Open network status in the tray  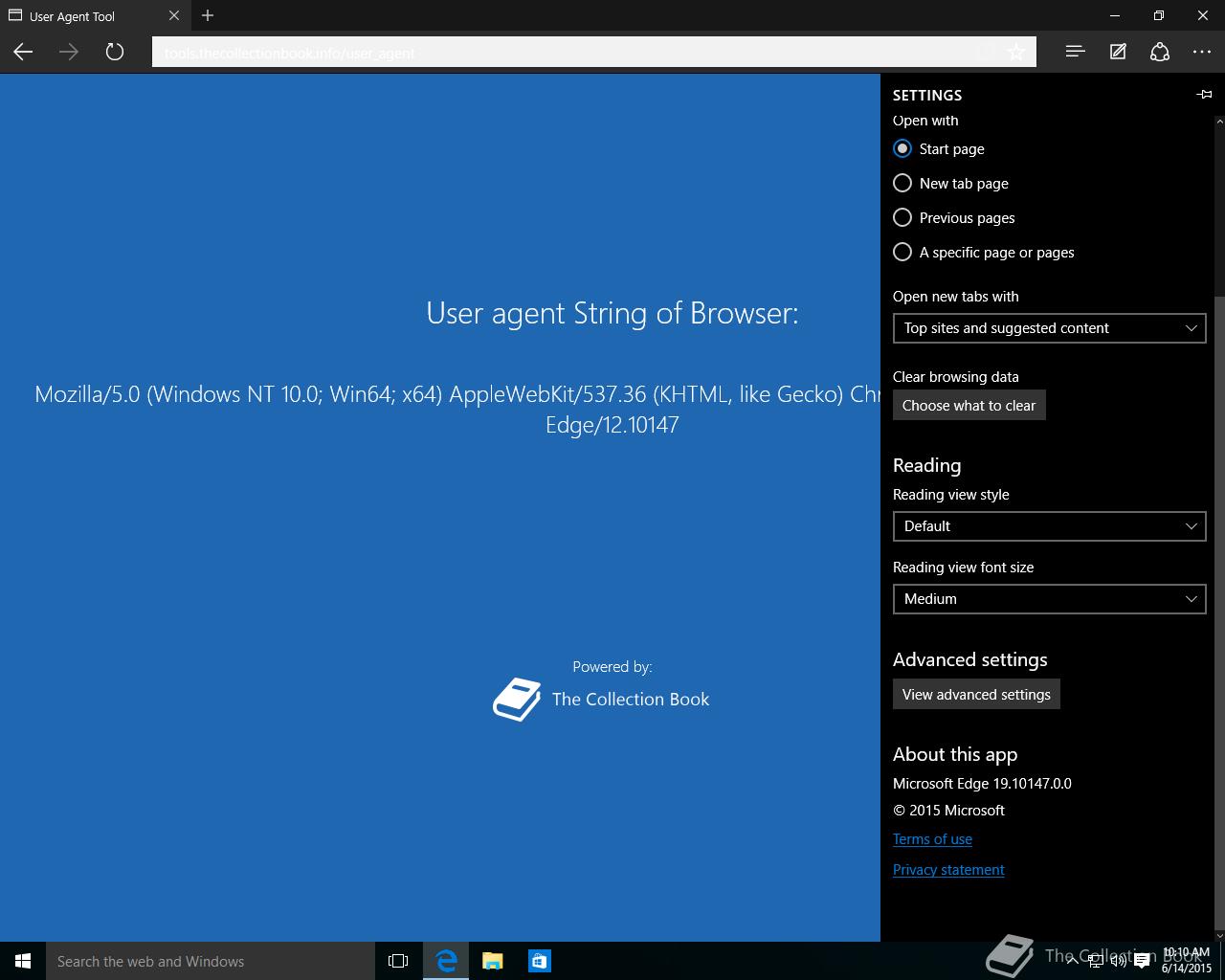point(1095,962)
